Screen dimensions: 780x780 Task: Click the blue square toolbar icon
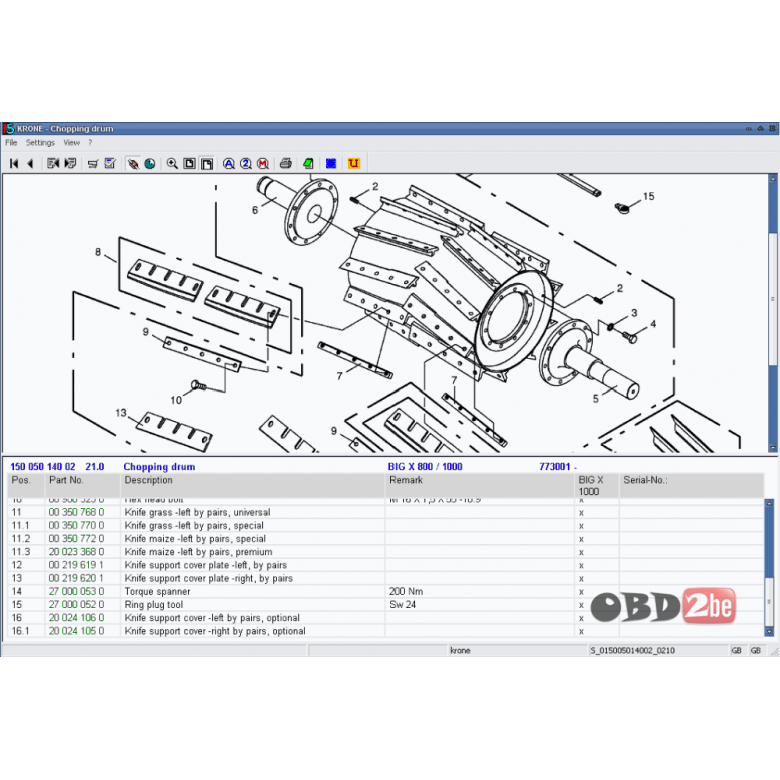tap(331, 163)
